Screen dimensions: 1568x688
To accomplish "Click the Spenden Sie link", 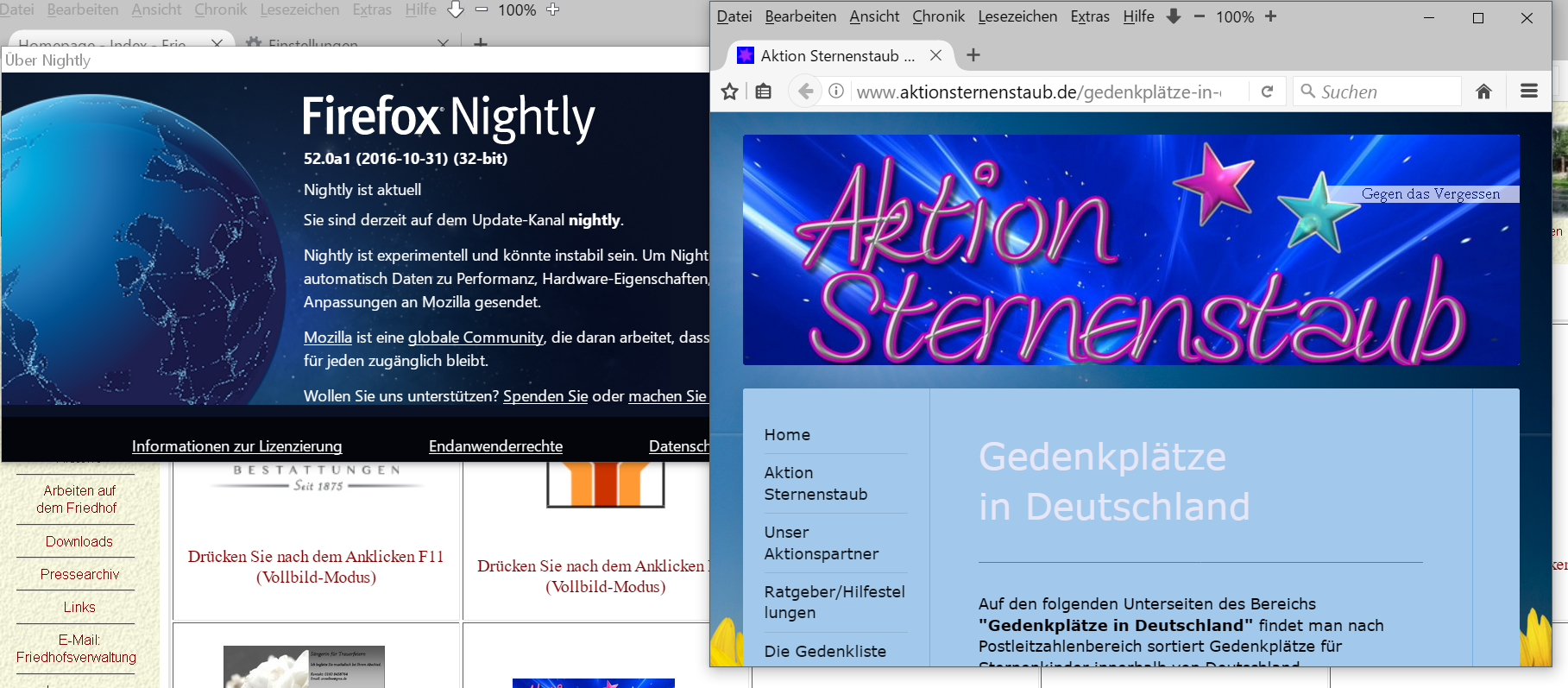I will tap(545, 396).
